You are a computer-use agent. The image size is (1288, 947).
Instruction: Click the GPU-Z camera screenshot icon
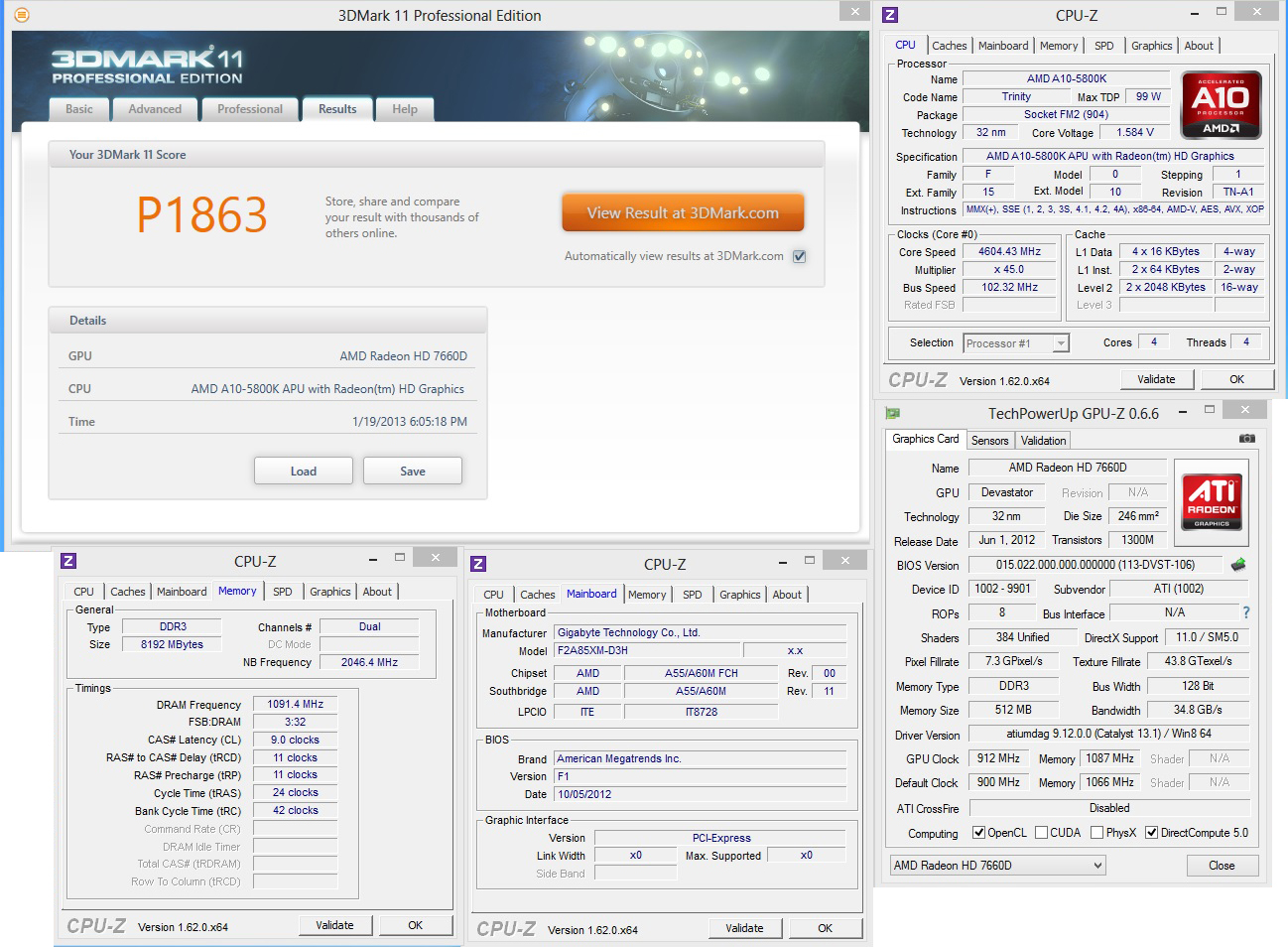coord(1247,439)
